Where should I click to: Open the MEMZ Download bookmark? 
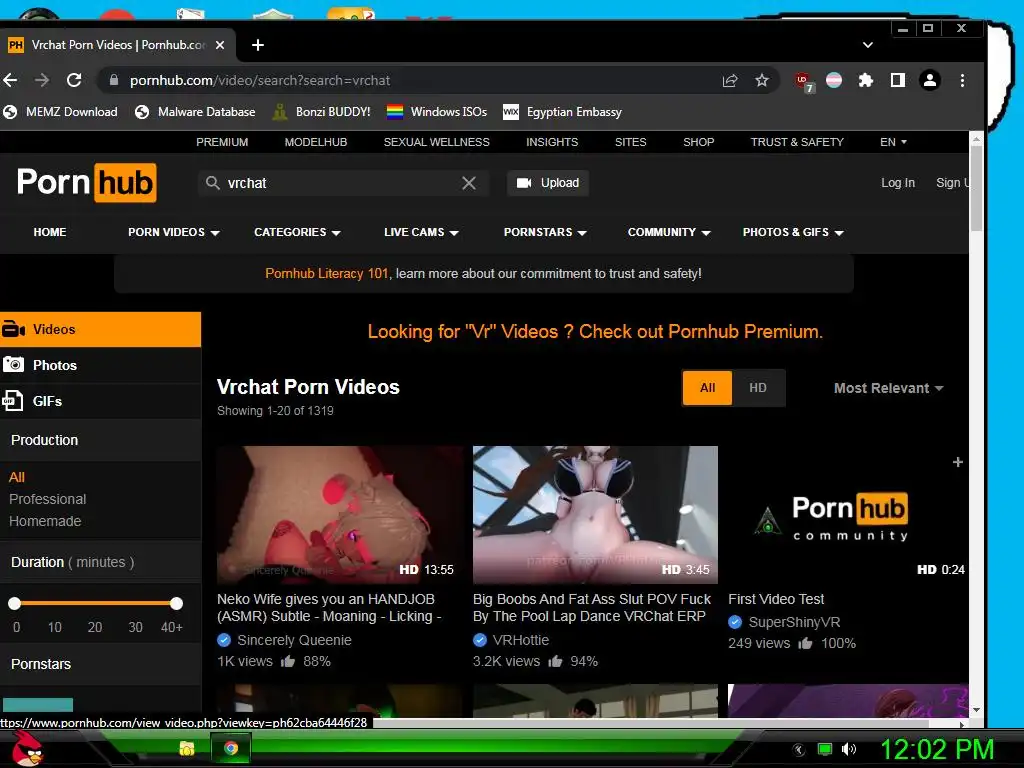(60, 112)
